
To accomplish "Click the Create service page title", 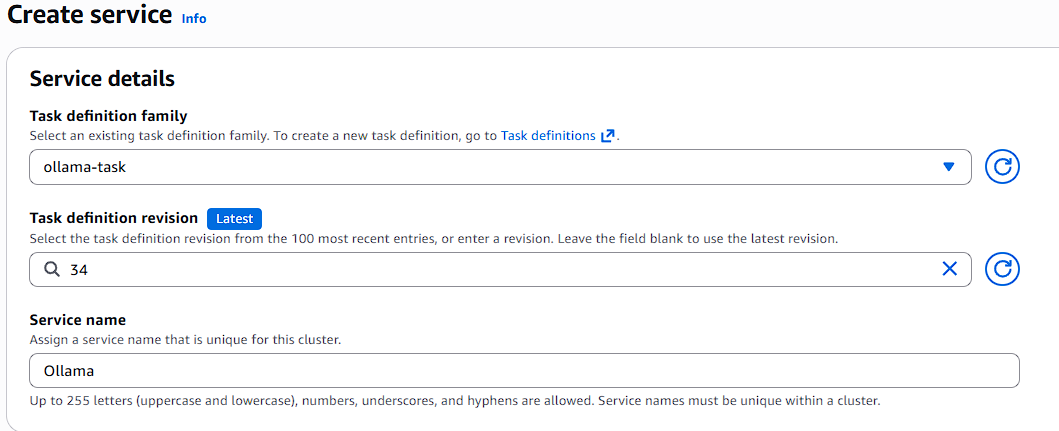I will pos(90,16).
